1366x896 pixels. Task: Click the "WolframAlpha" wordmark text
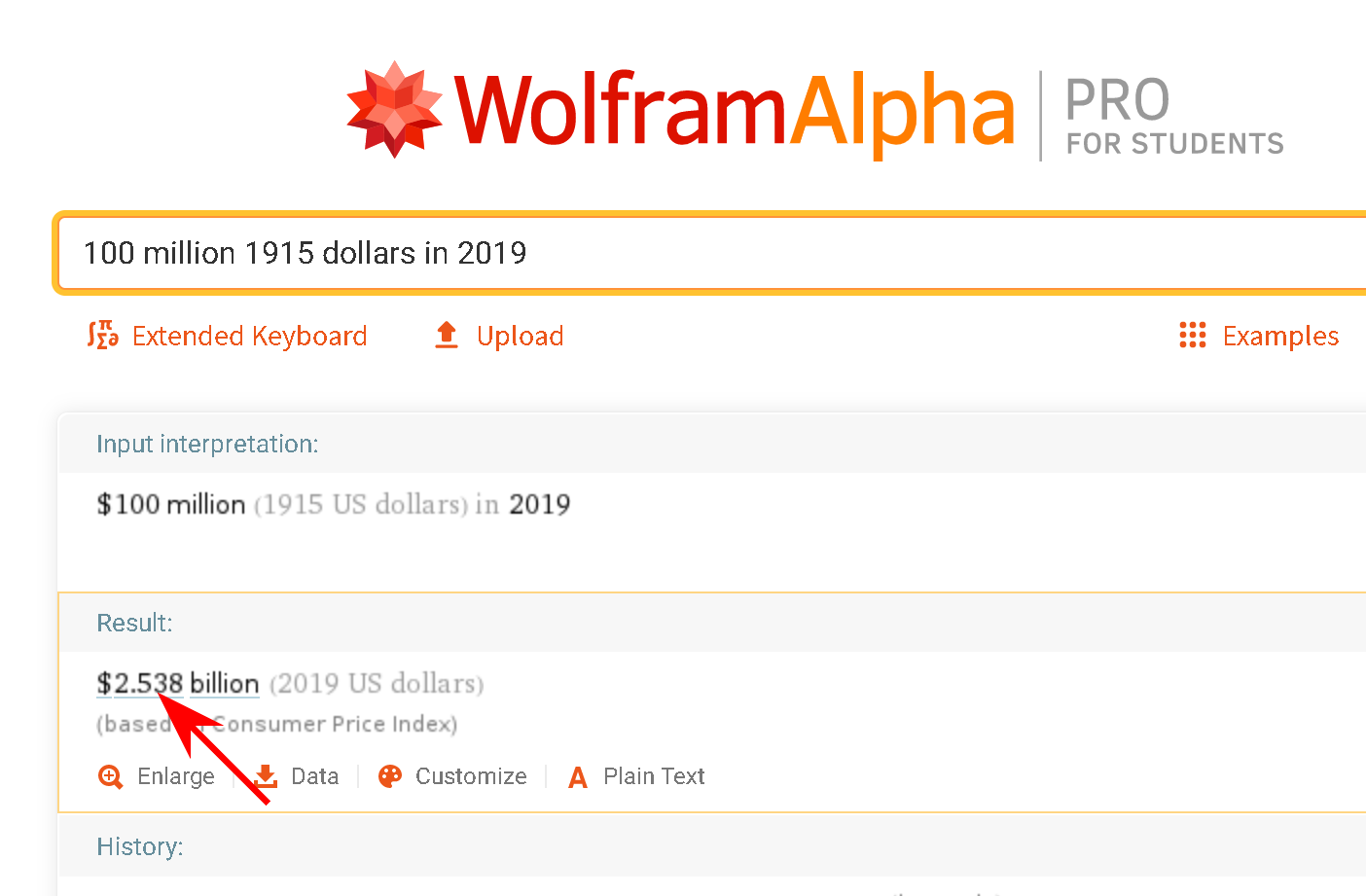click(735, 112)
